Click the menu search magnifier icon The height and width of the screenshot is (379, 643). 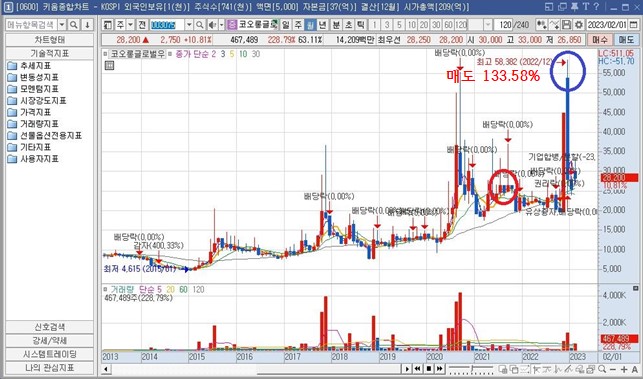click(x=74, y=25)
